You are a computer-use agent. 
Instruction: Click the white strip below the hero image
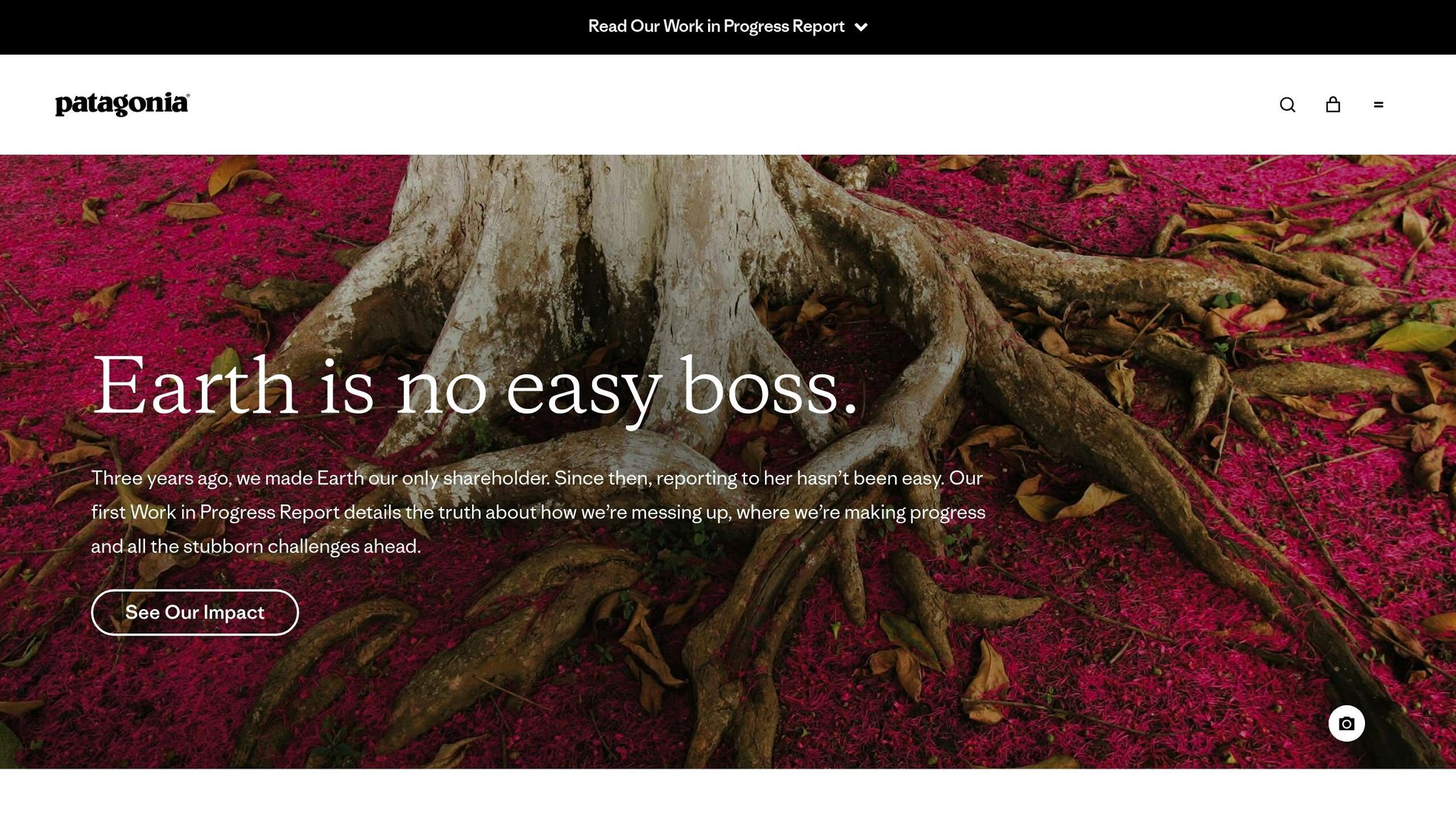pos(728,794)
